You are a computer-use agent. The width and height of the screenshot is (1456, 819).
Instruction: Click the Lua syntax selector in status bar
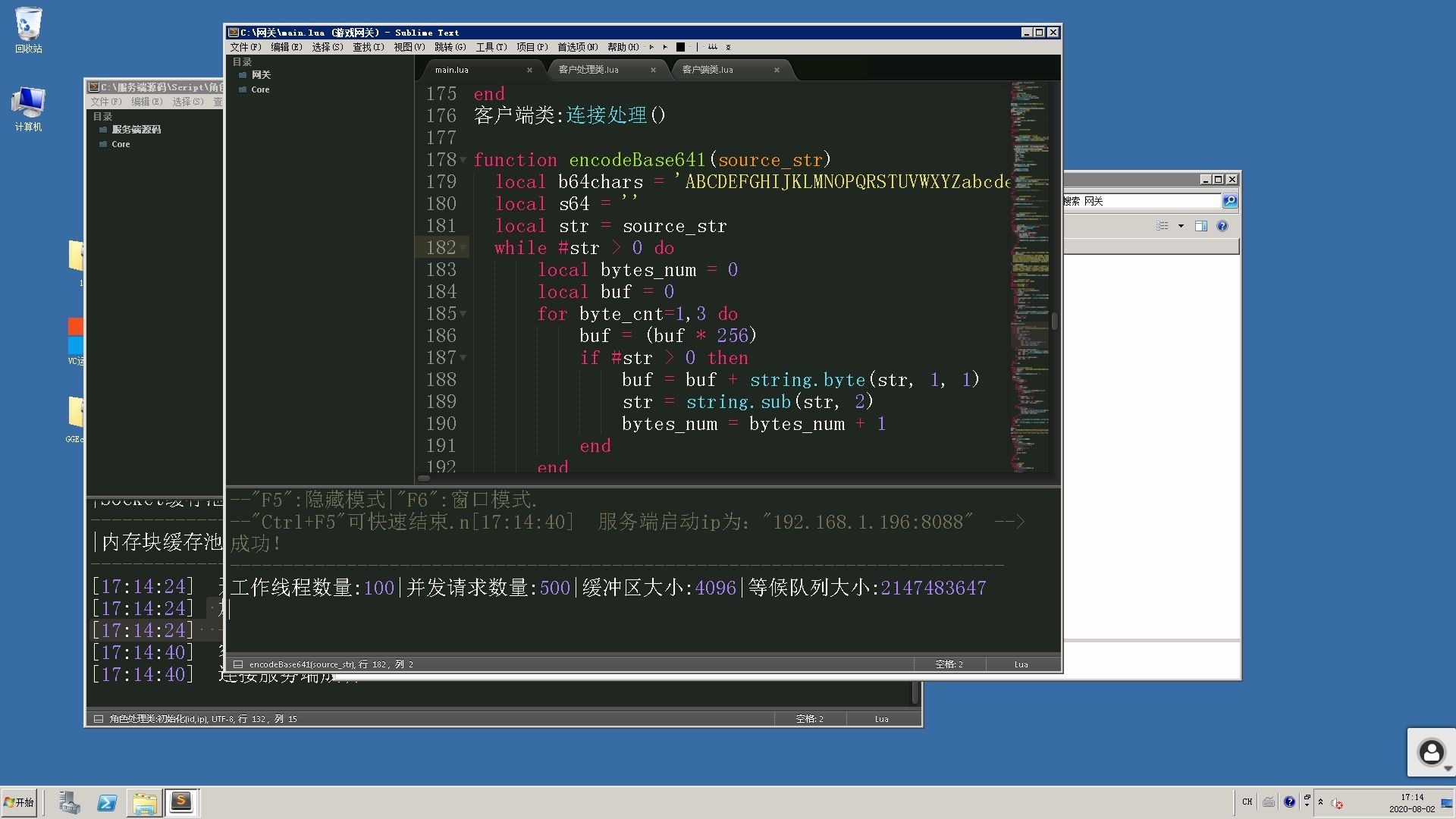1021,664
